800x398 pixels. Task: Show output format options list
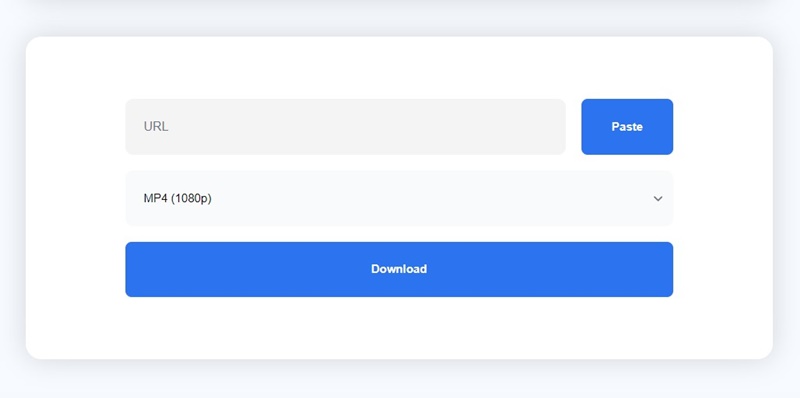coord(399,198)
